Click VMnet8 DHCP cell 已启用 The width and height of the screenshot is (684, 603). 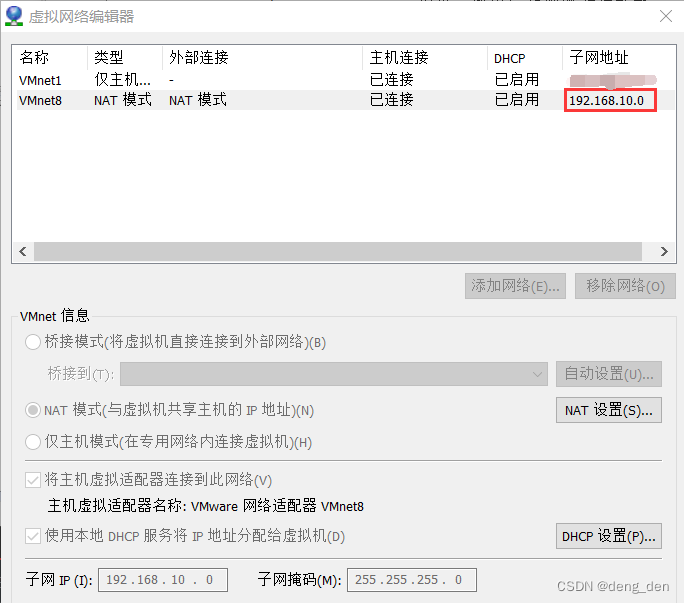coord(517,100)
